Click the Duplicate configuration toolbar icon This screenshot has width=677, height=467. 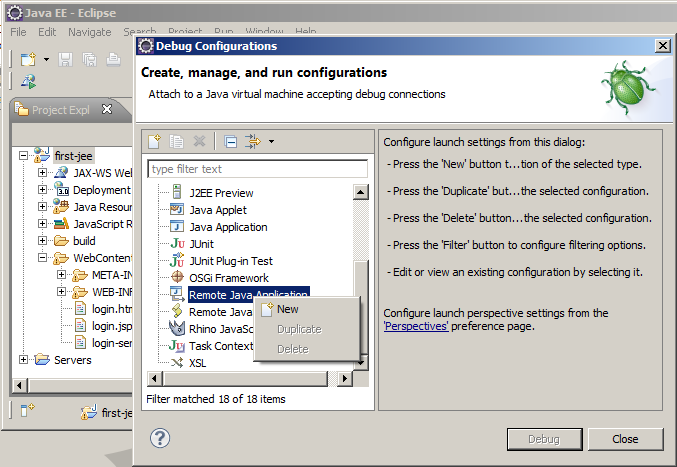click(x=177, y=141)
